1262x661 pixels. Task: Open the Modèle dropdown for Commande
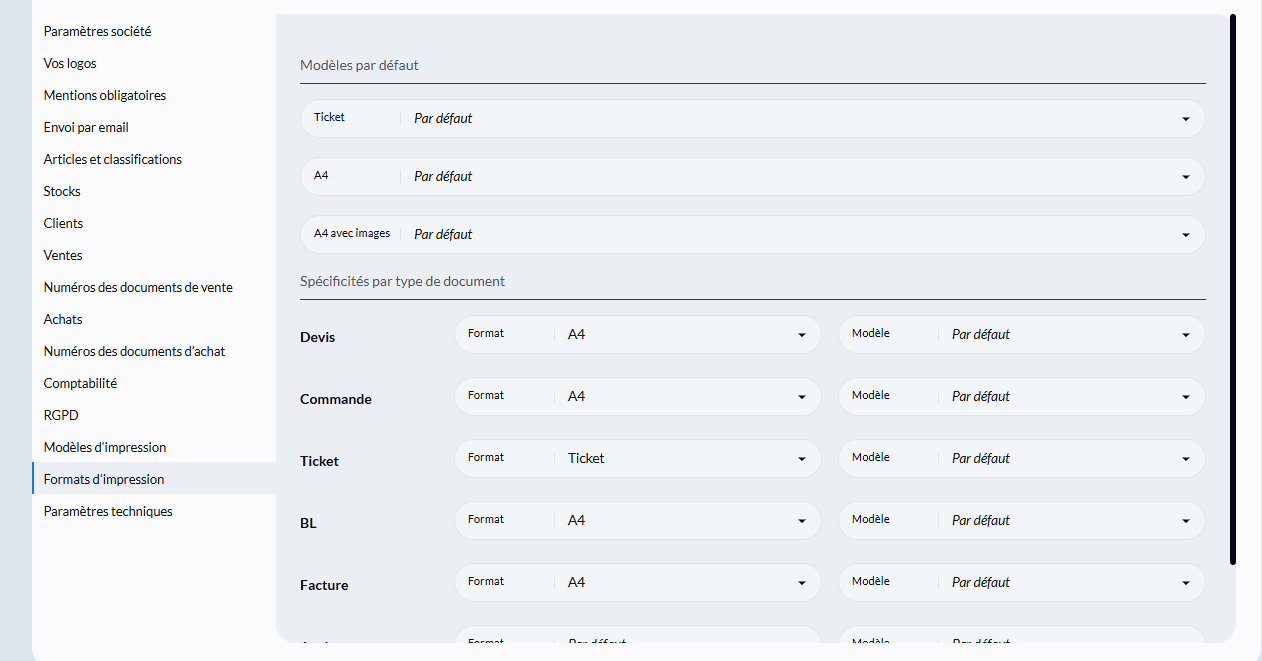tap(1022, 396)
